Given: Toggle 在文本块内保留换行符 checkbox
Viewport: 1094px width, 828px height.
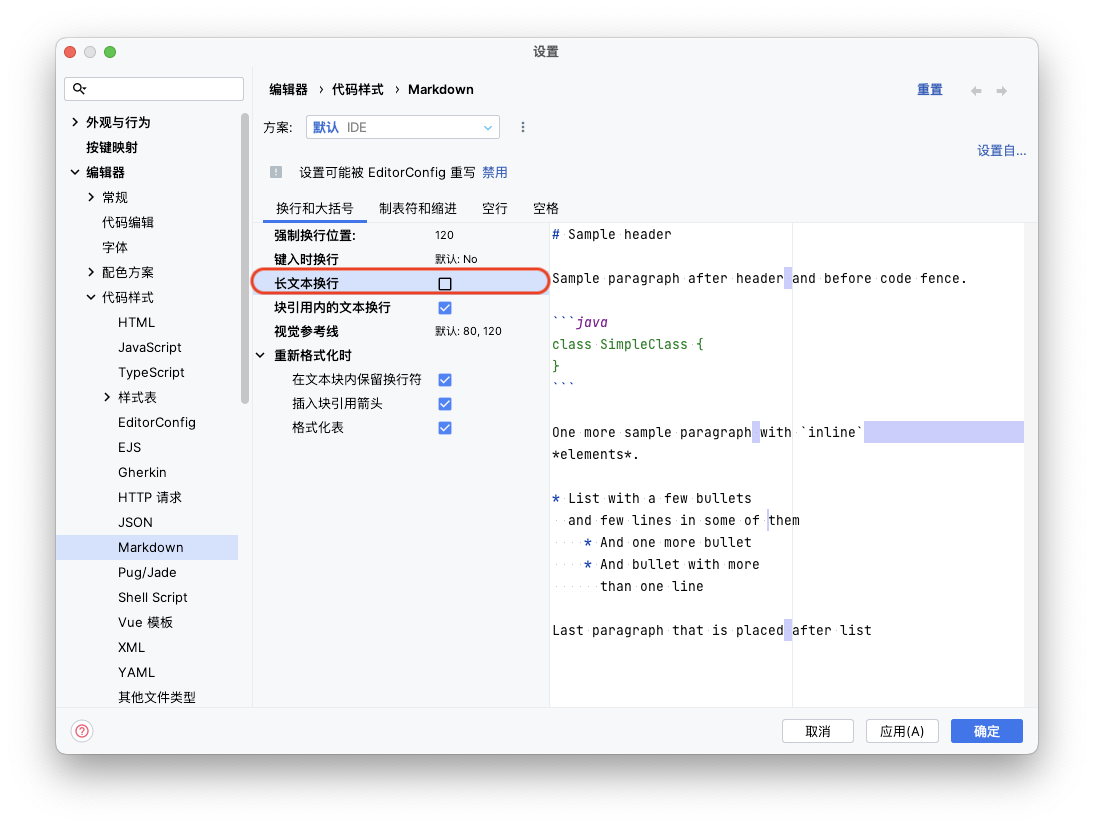Looking at the screenshot, I should click(445, 380).
